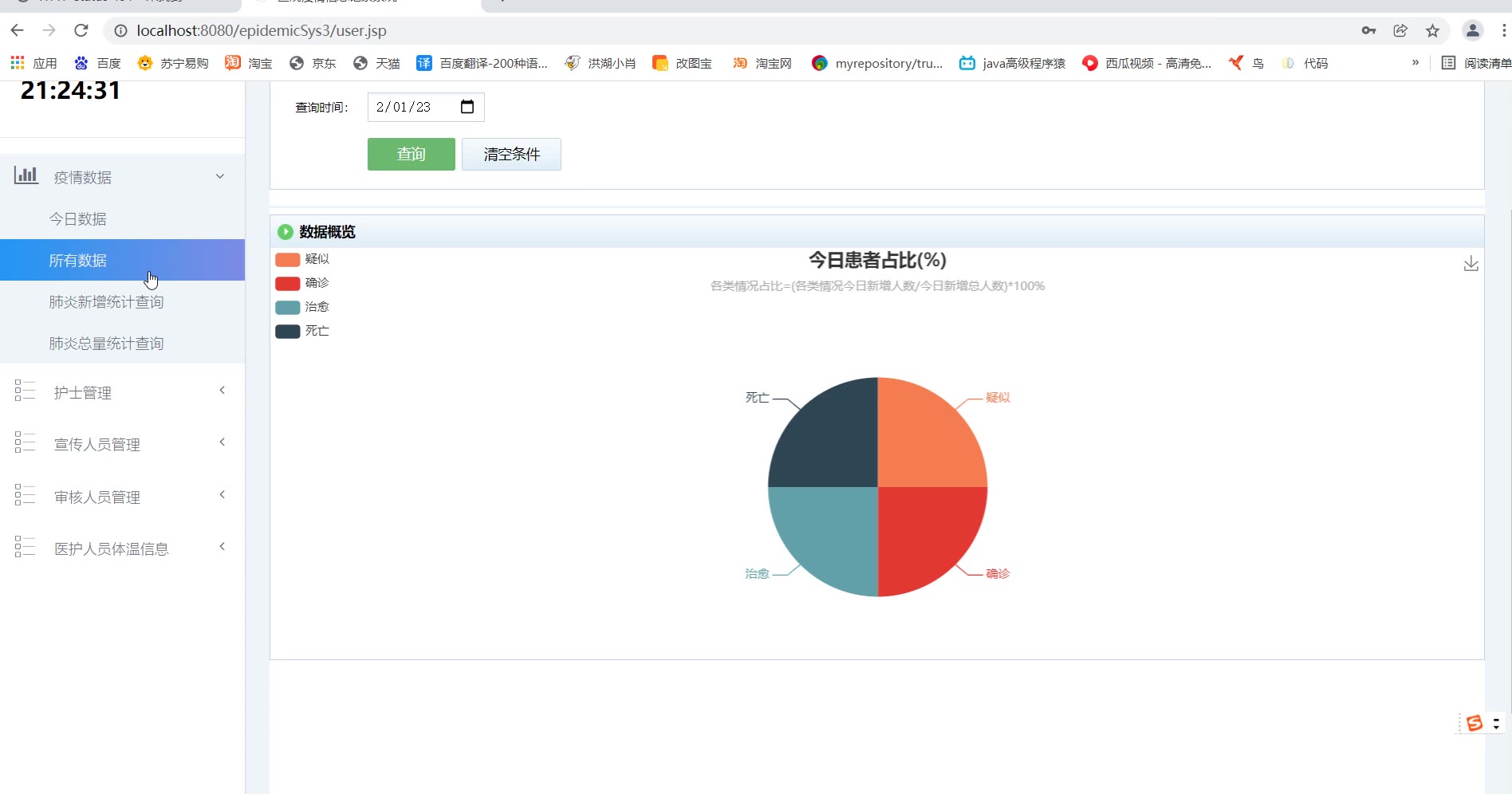
Task: Open the 应用 apps shortcut
Action: tap(33, 63)
